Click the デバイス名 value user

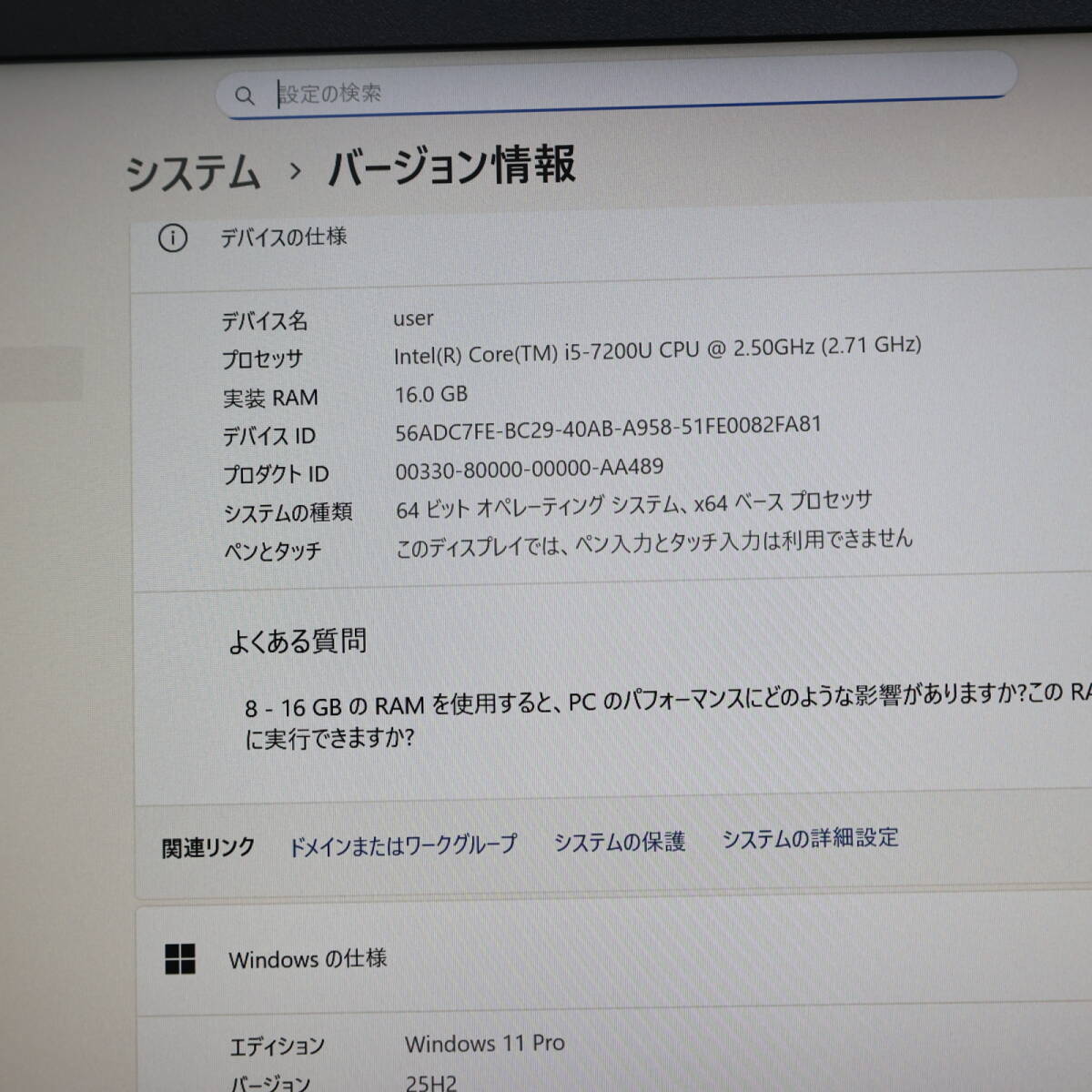413,318
